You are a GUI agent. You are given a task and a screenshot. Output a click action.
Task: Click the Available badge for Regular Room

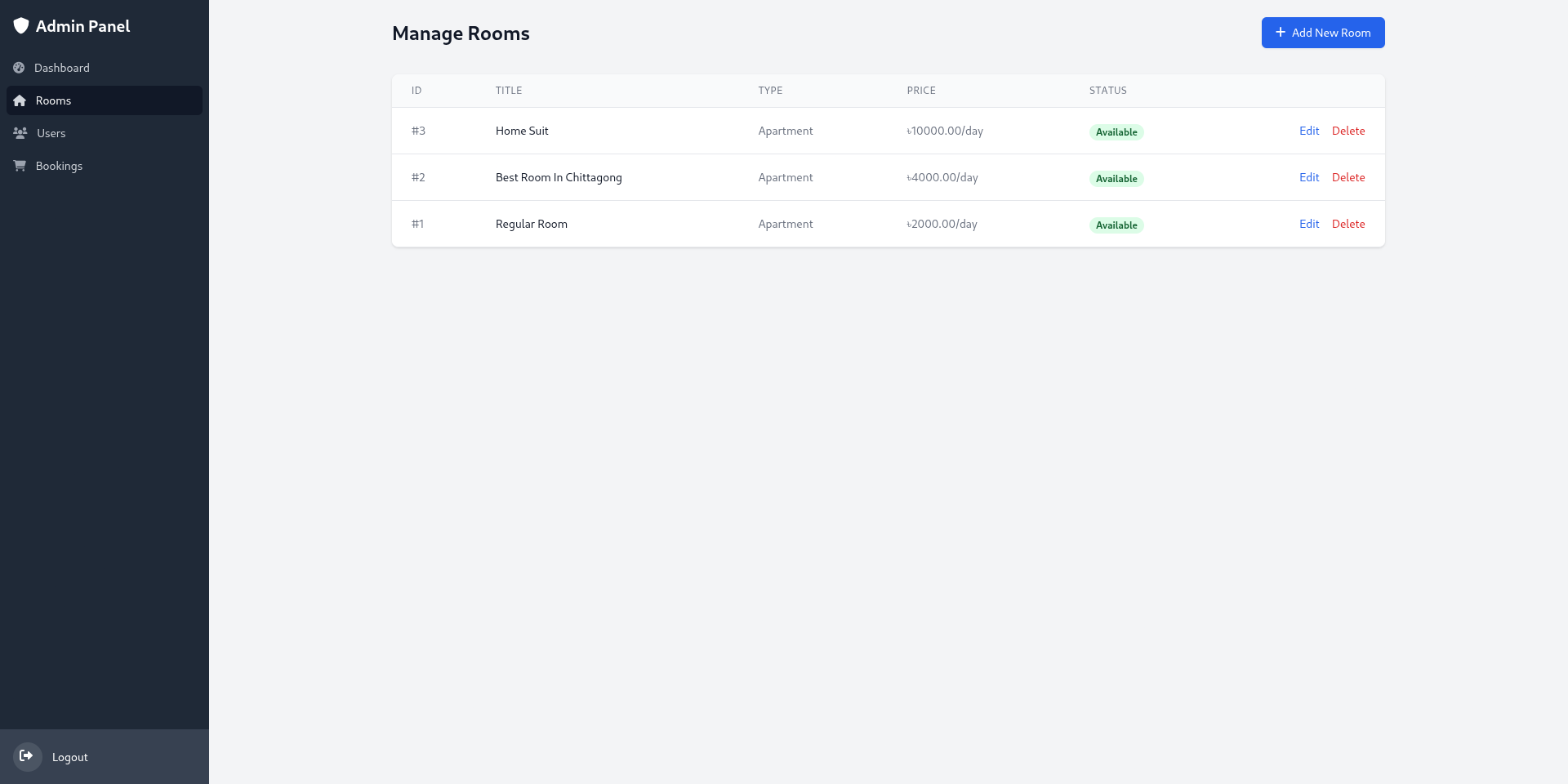(1116, 225)
